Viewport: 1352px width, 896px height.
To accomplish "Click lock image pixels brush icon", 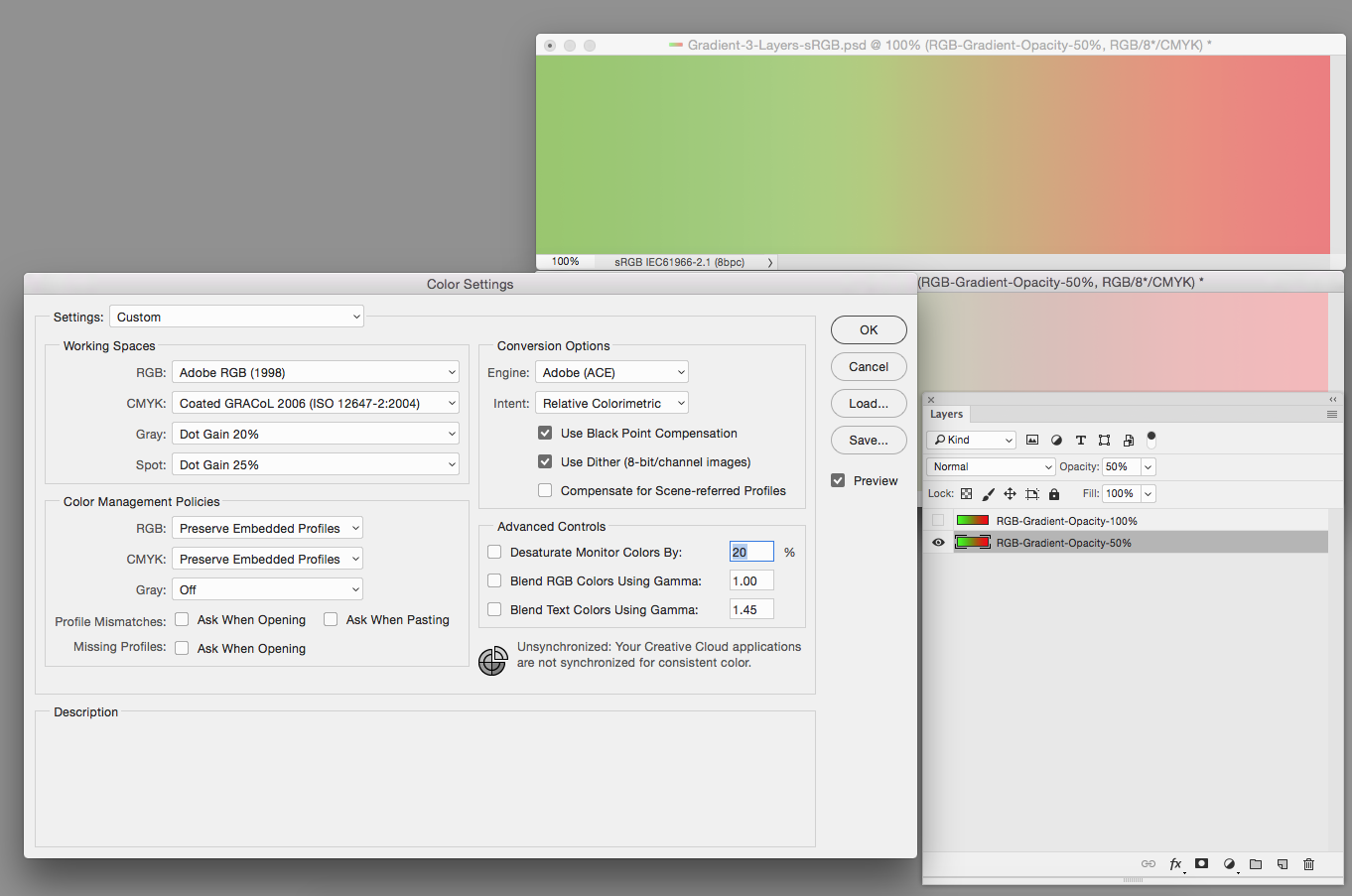I will coord(988,494).
